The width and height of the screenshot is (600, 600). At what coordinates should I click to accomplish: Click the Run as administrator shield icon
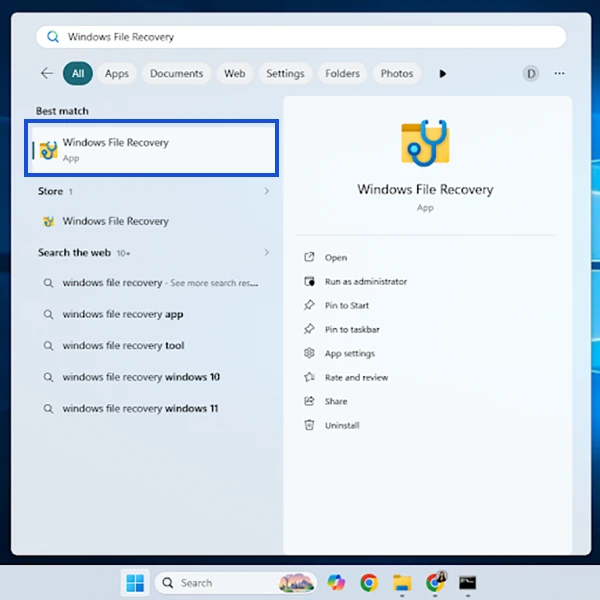tap(309, 281)
